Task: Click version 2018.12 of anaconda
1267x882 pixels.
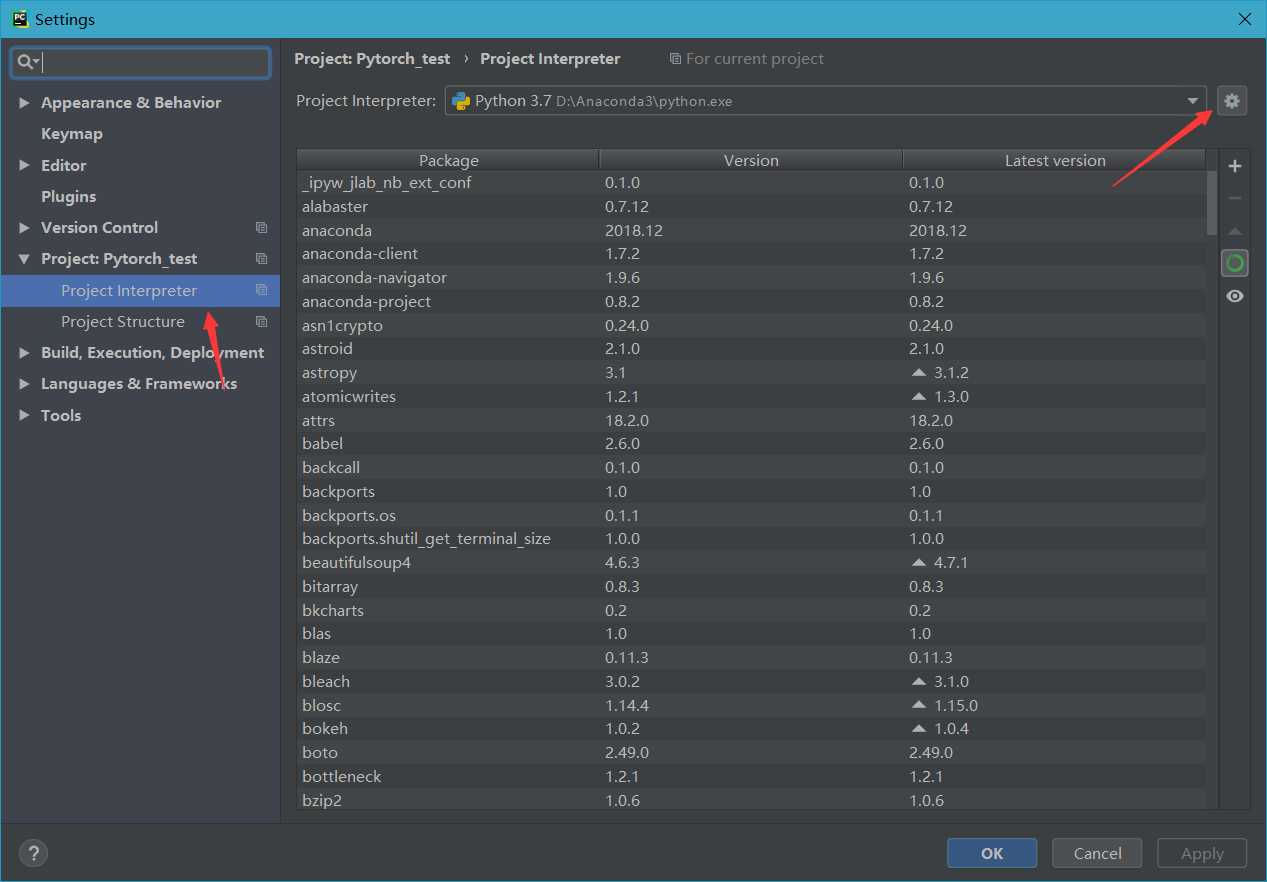Action: pos(634,230)
